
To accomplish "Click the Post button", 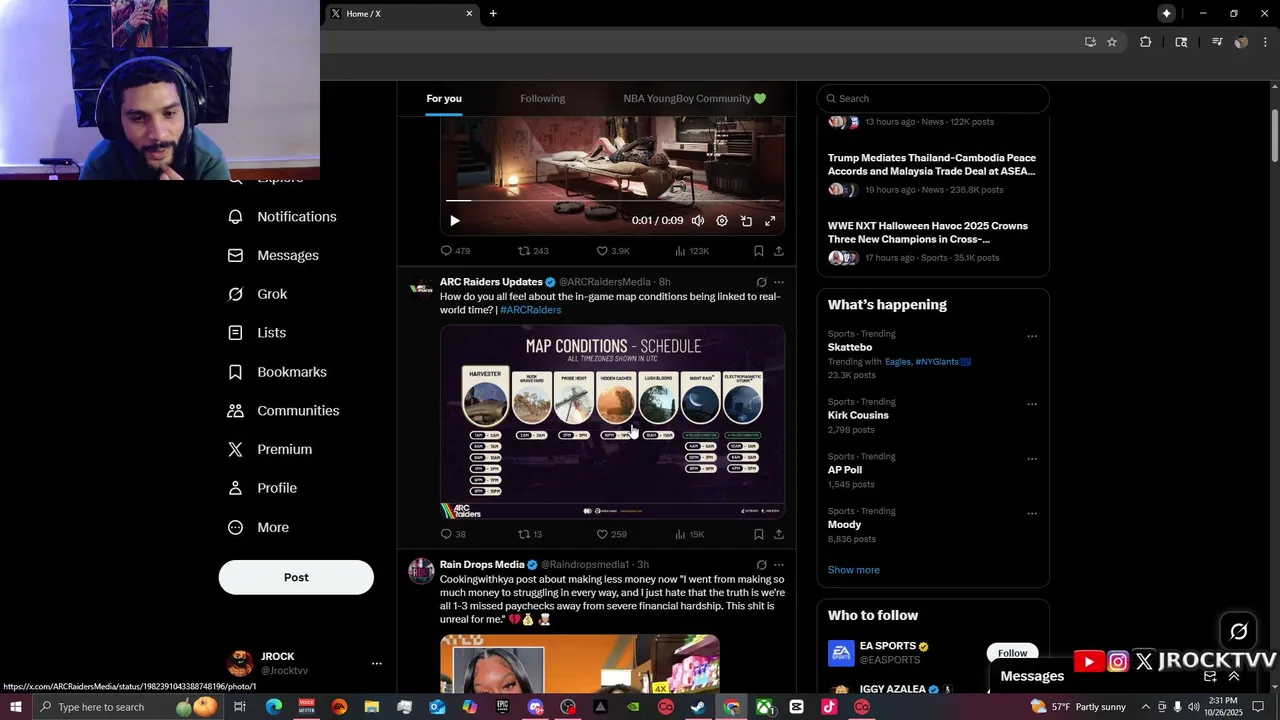I will pyautogui.click(x=296, y=577).
